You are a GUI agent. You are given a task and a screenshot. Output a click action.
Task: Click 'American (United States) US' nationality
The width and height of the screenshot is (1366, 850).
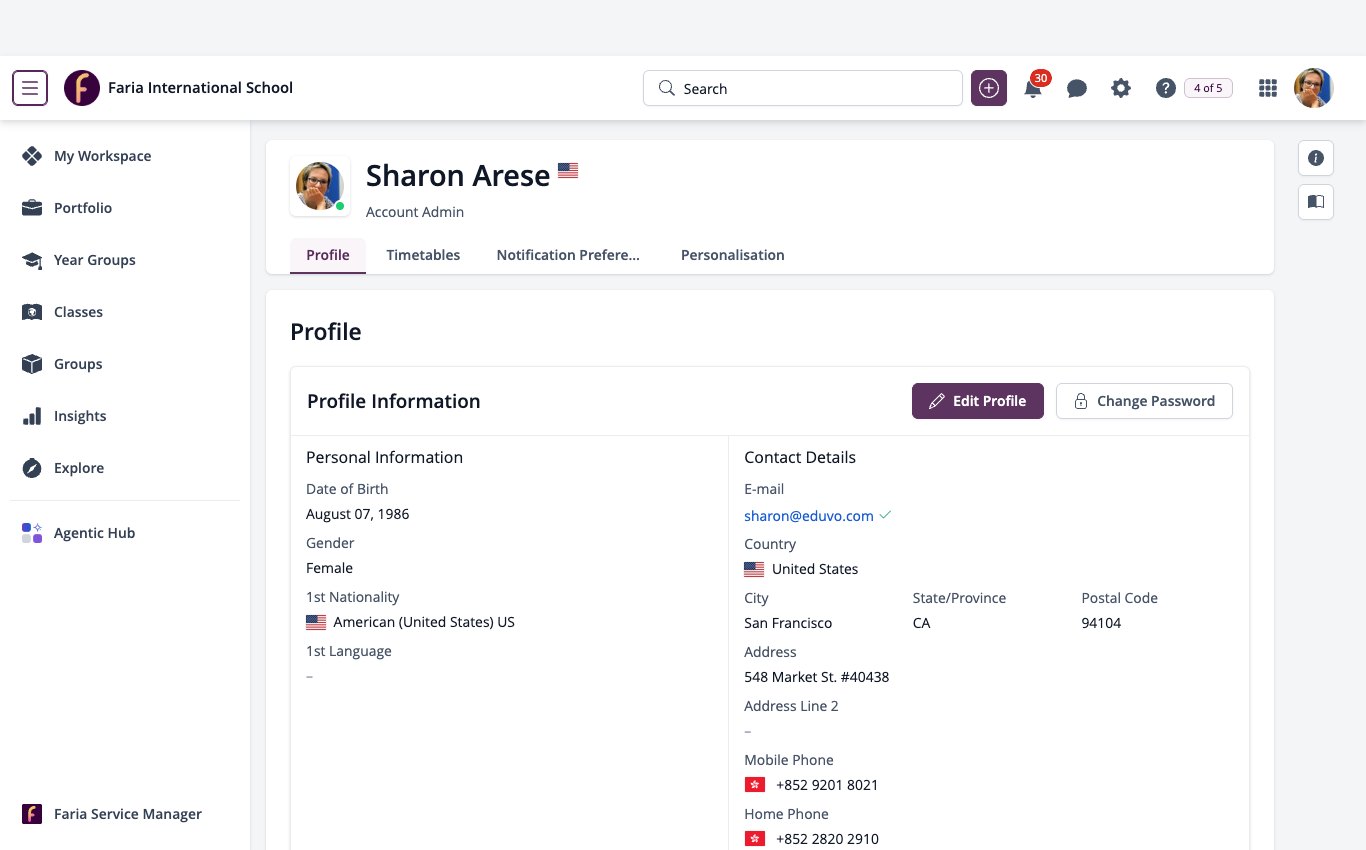(x=424, y=622)
